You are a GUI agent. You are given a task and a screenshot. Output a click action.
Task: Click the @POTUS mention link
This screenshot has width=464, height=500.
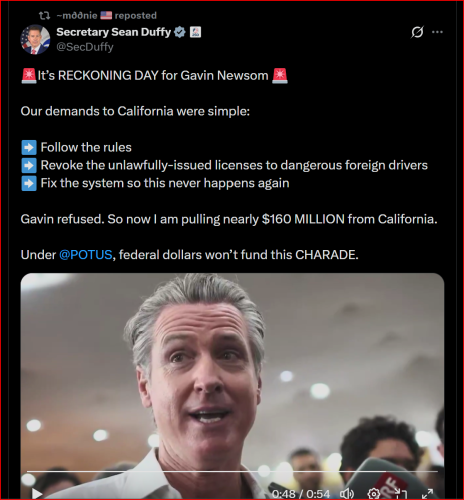pos(86,255)
